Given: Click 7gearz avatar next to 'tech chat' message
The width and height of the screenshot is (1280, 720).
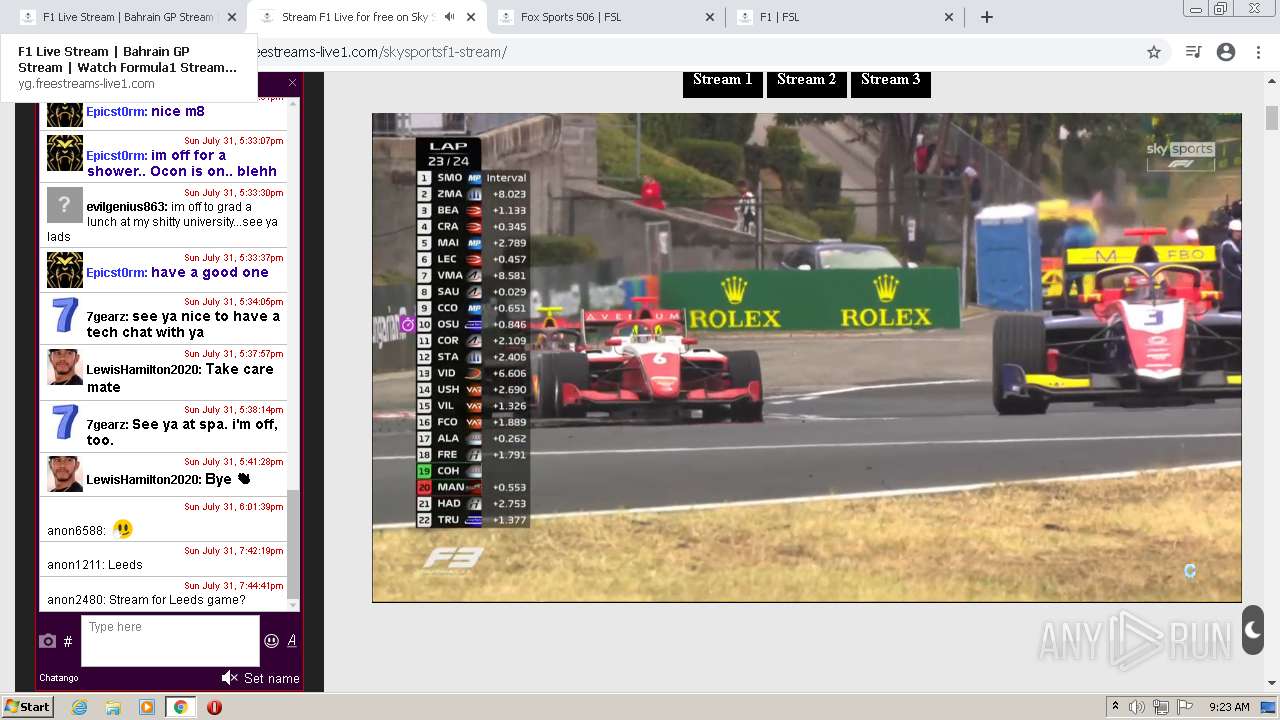Looking at the screenshot, I should [65, 314].
